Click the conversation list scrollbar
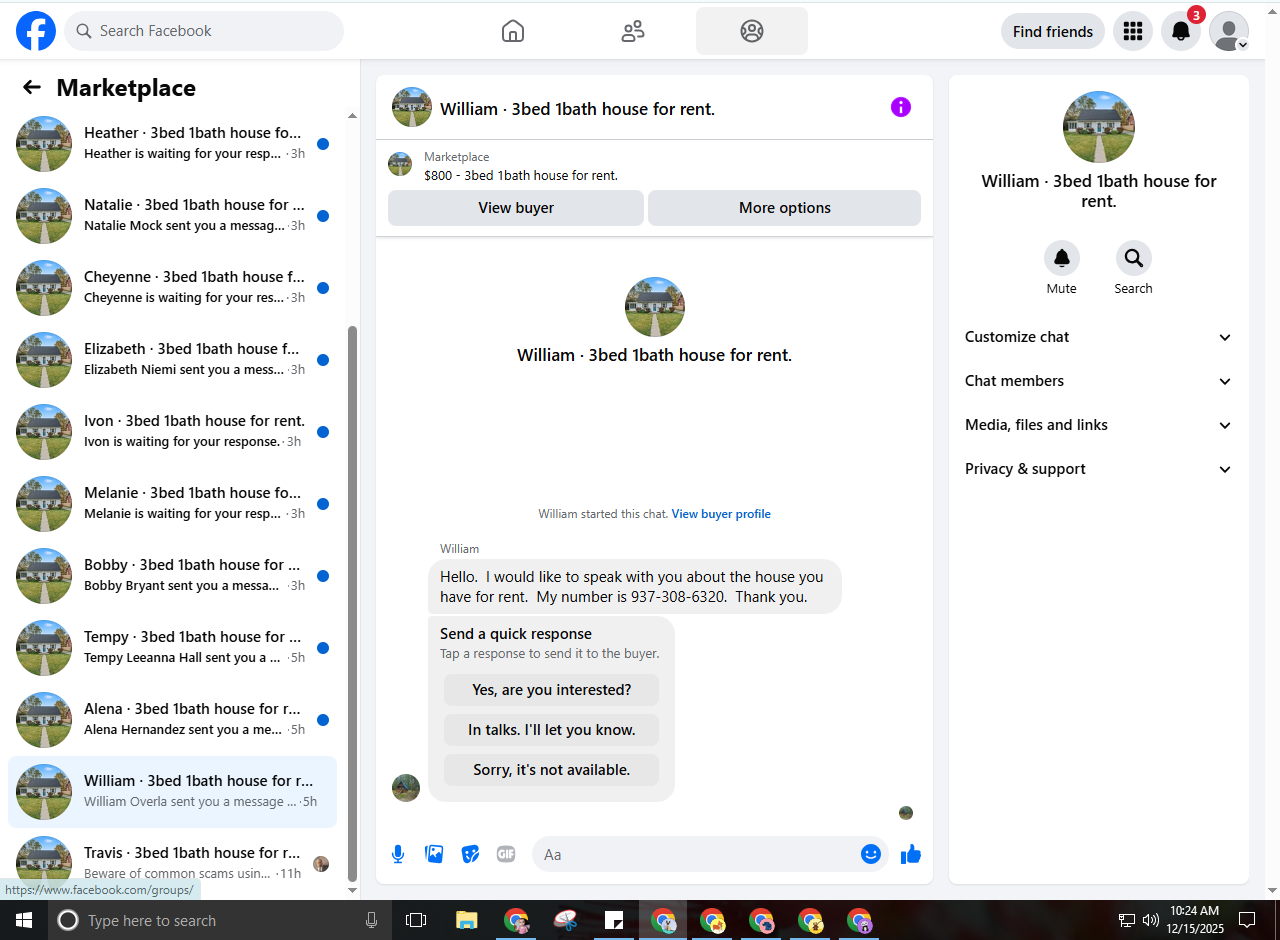Image resolution: width=1280 pixels, height=940 pixels. click(352, 605)
